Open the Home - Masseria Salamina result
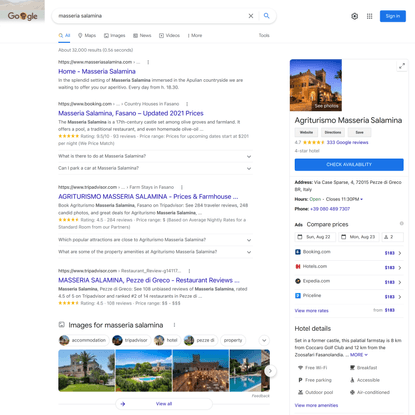Image resolution: width=415 pixels, height=415 pixels. [97, 71]
